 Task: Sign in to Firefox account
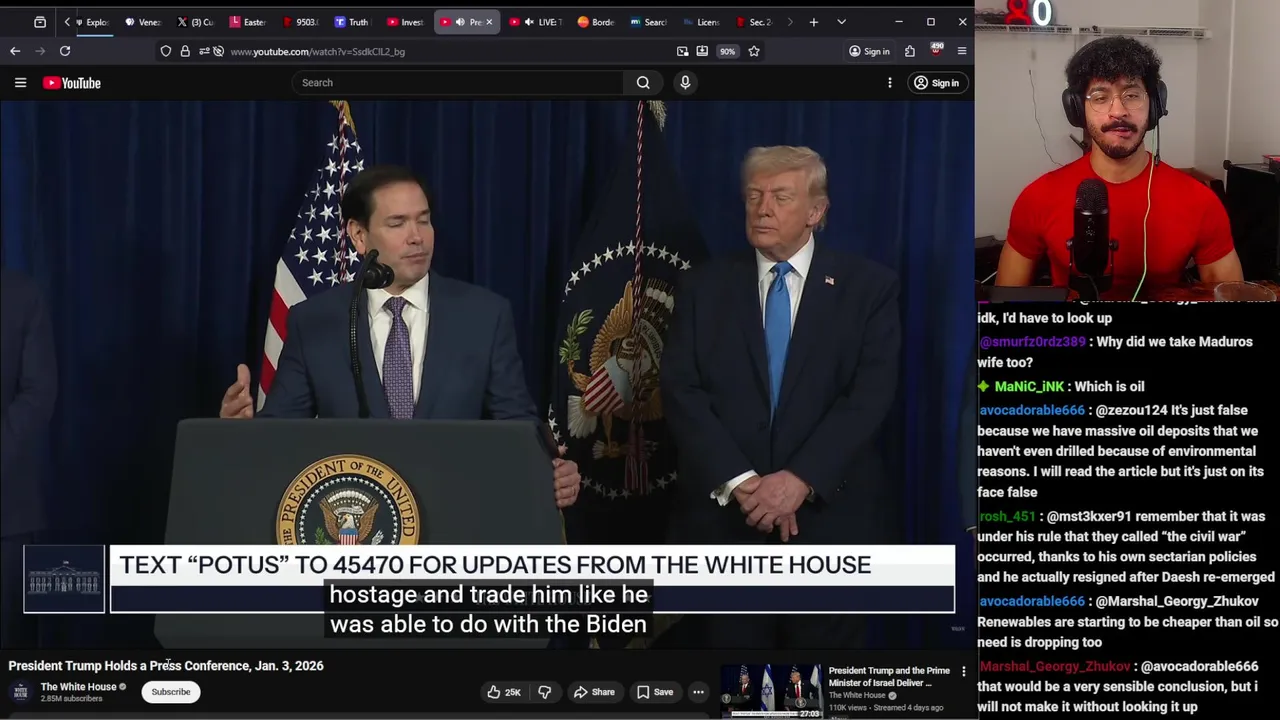(x=869, y=51)
